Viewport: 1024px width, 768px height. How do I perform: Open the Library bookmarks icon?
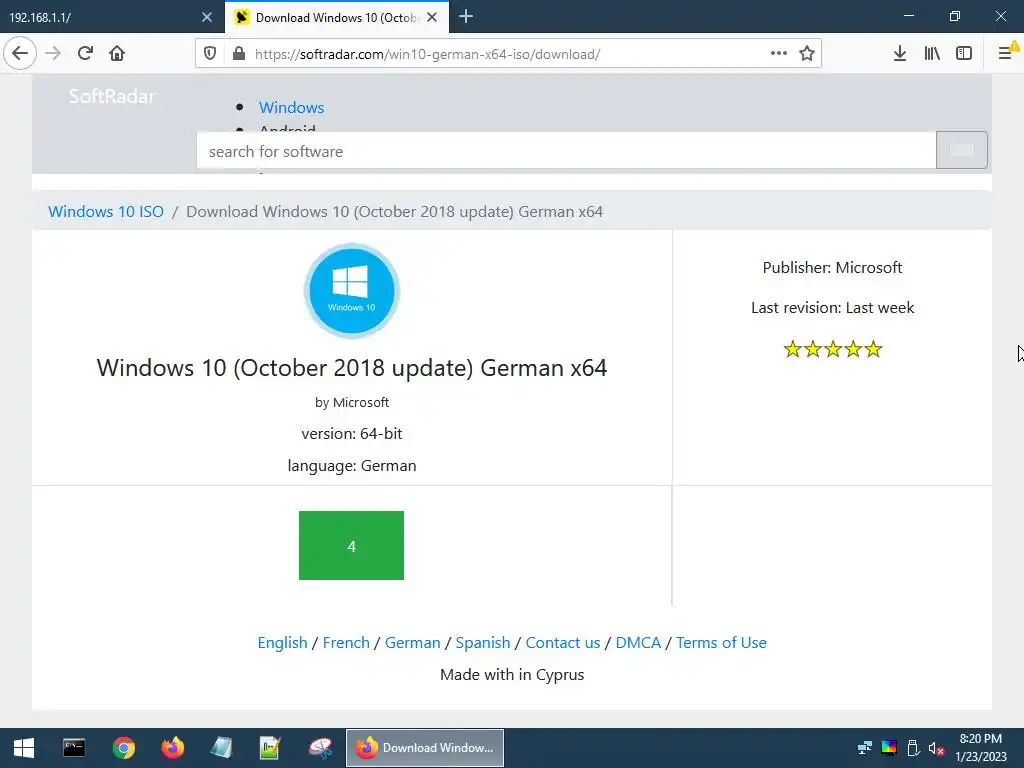(932, 54)
